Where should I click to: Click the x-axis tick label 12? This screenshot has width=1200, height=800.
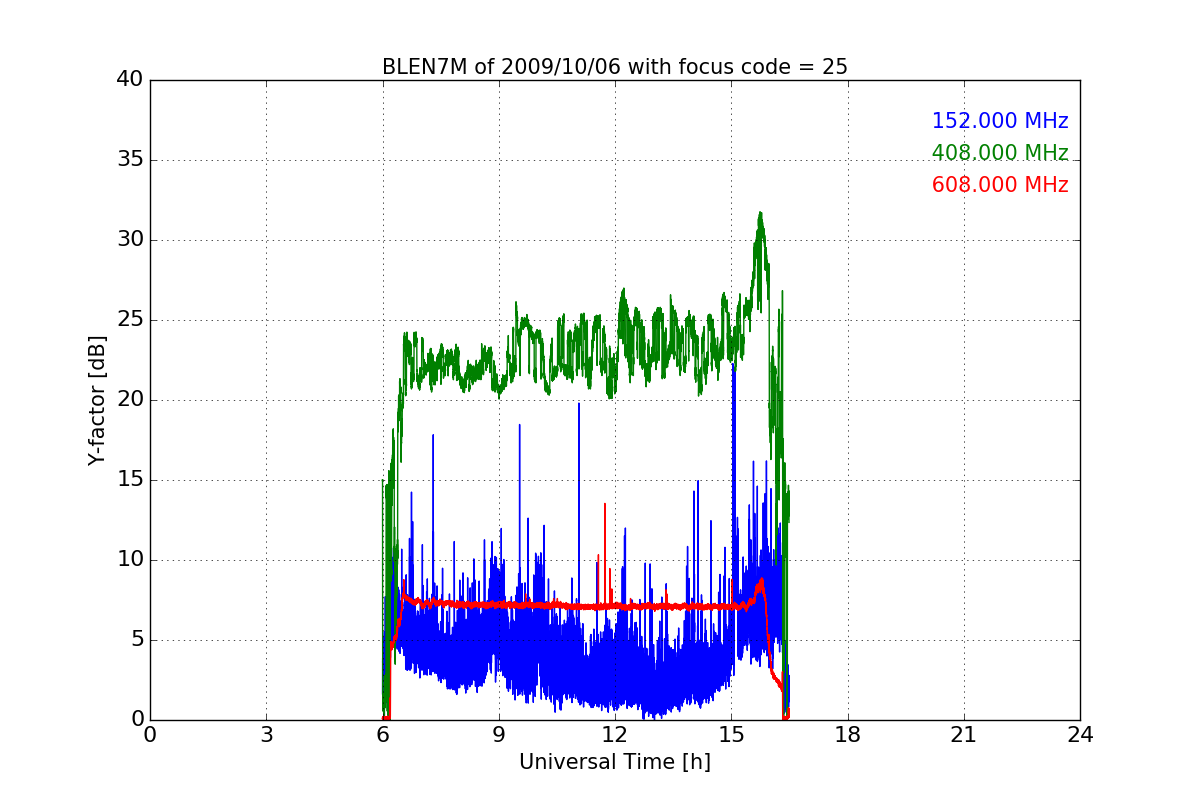(x=615, y=734)
